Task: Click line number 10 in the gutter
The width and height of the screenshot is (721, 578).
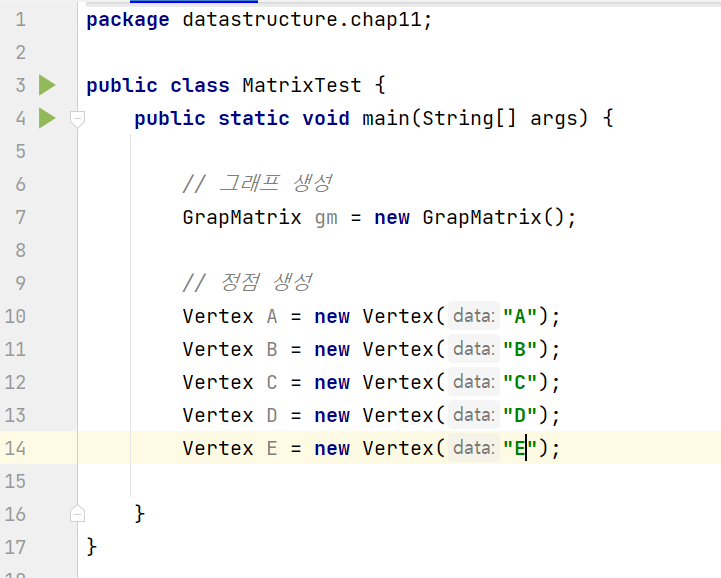Action: click(x=15, y=316)
